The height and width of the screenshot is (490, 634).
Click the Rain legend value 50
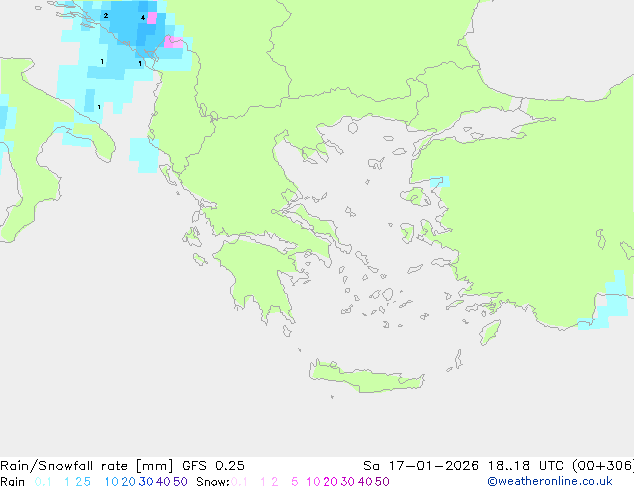(180, 482)
